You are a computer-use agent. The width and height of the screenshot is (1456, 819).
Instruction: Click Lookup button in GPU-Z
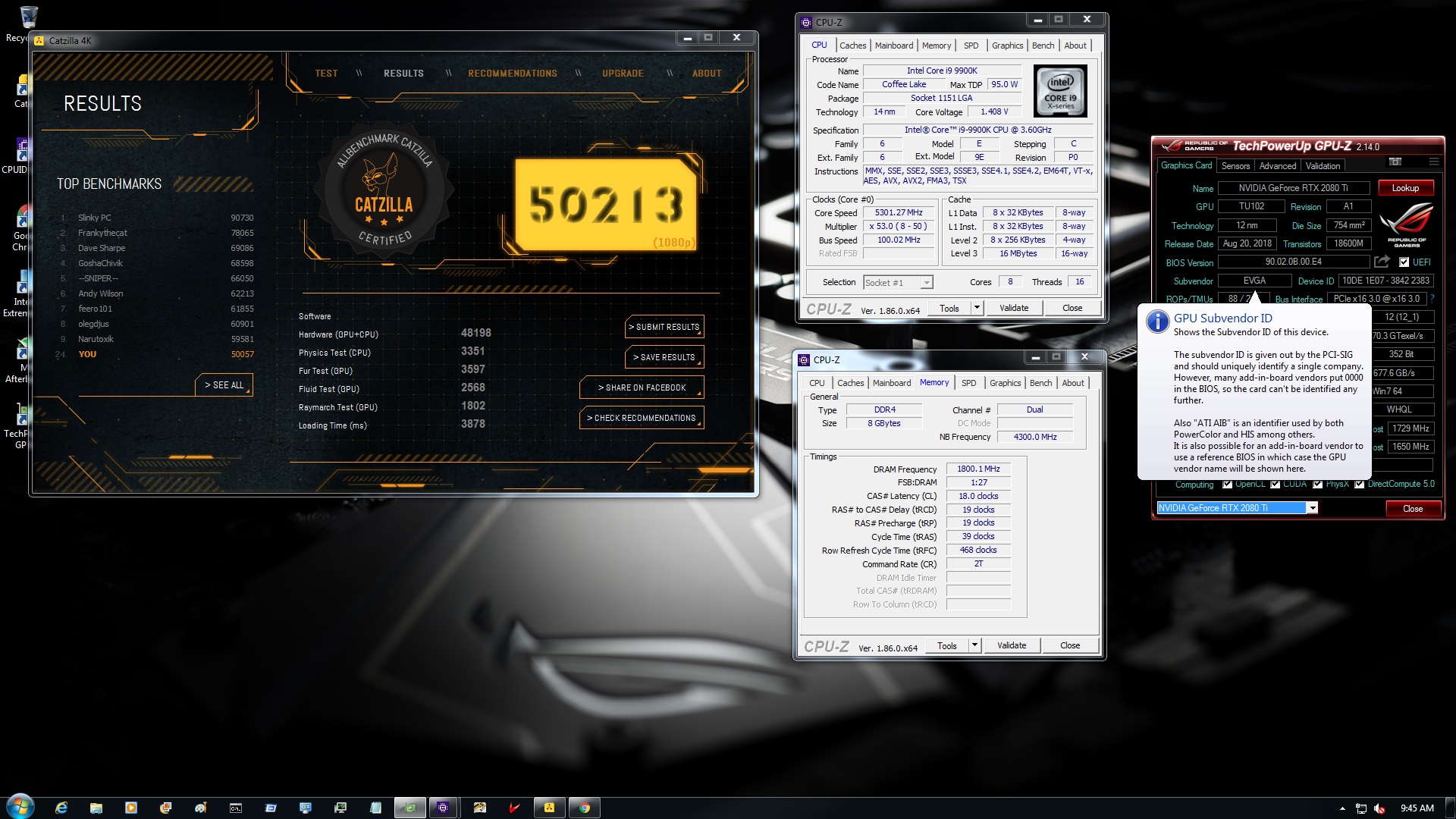pyautogui.click(x=1404, y=188)
